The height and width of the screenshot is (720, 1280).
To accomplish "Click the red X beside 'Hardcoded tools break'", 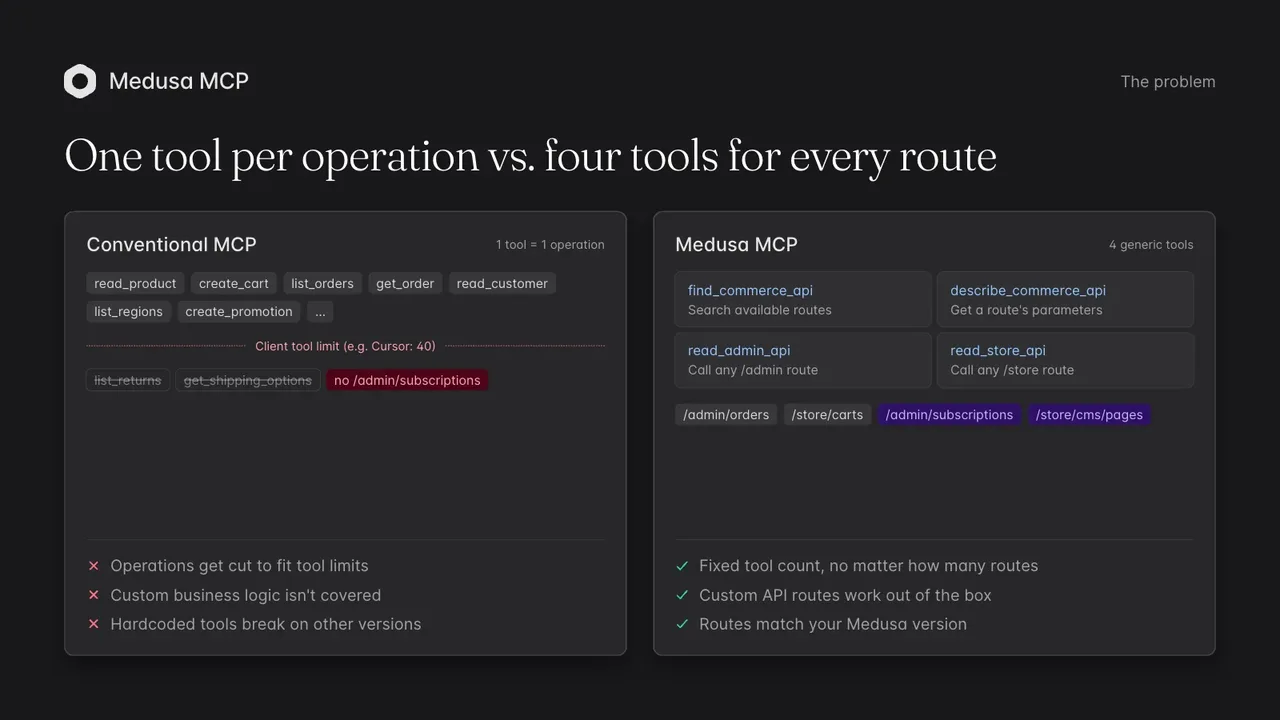I will pos(94,624).
